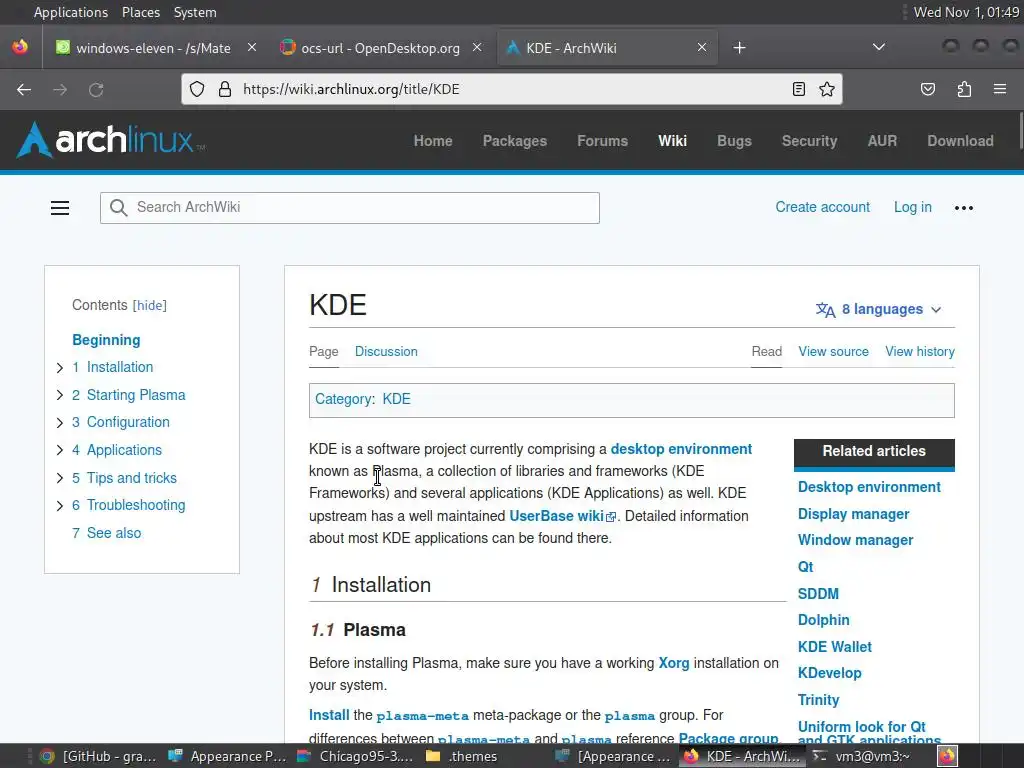Expand Starting Plasma section in contents
Viewport: 1024px width, 768px height.
click(59, 395)
